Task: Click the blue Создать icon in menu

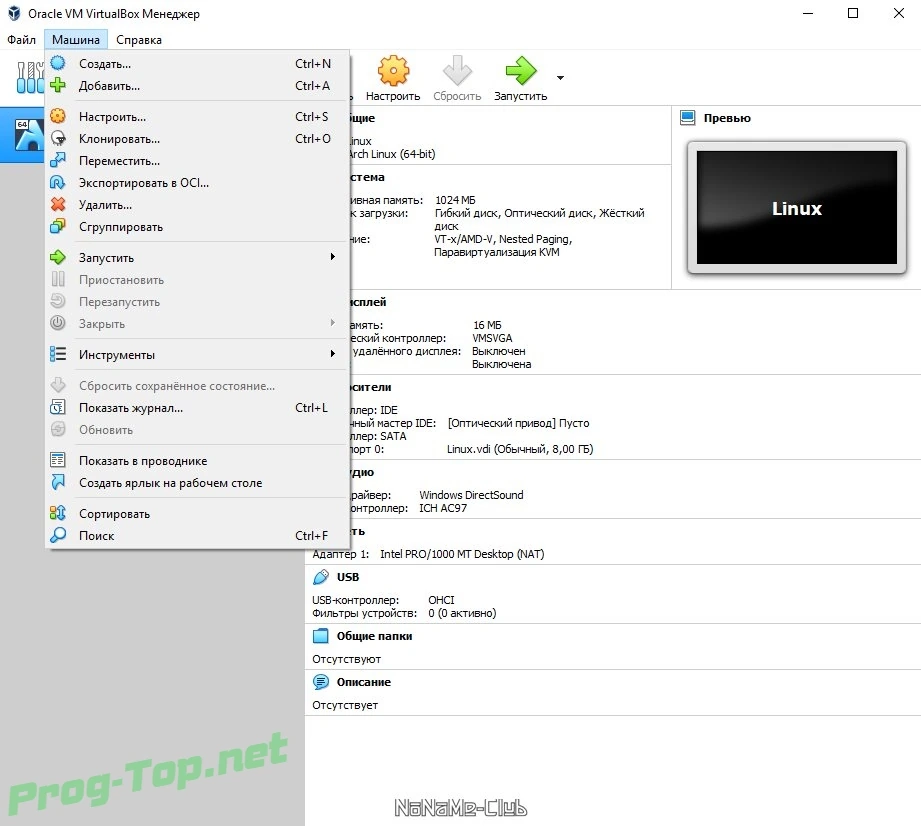Action: [x=58, y=63]
